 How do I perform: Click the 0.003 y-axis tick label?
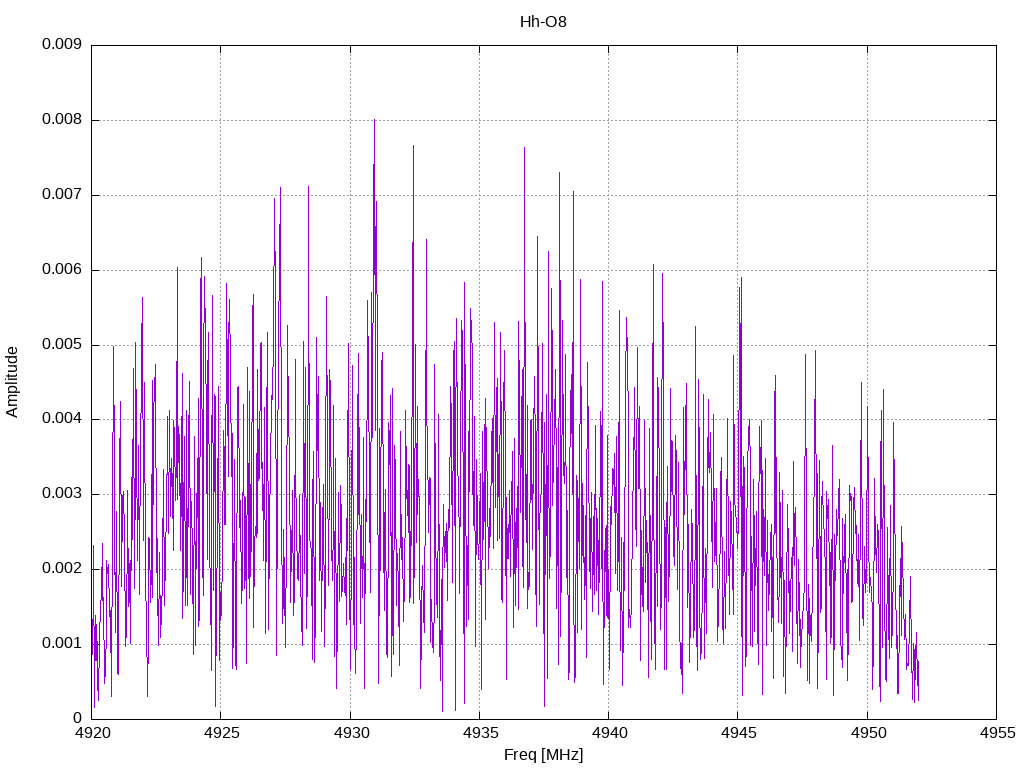click(62, 493)
